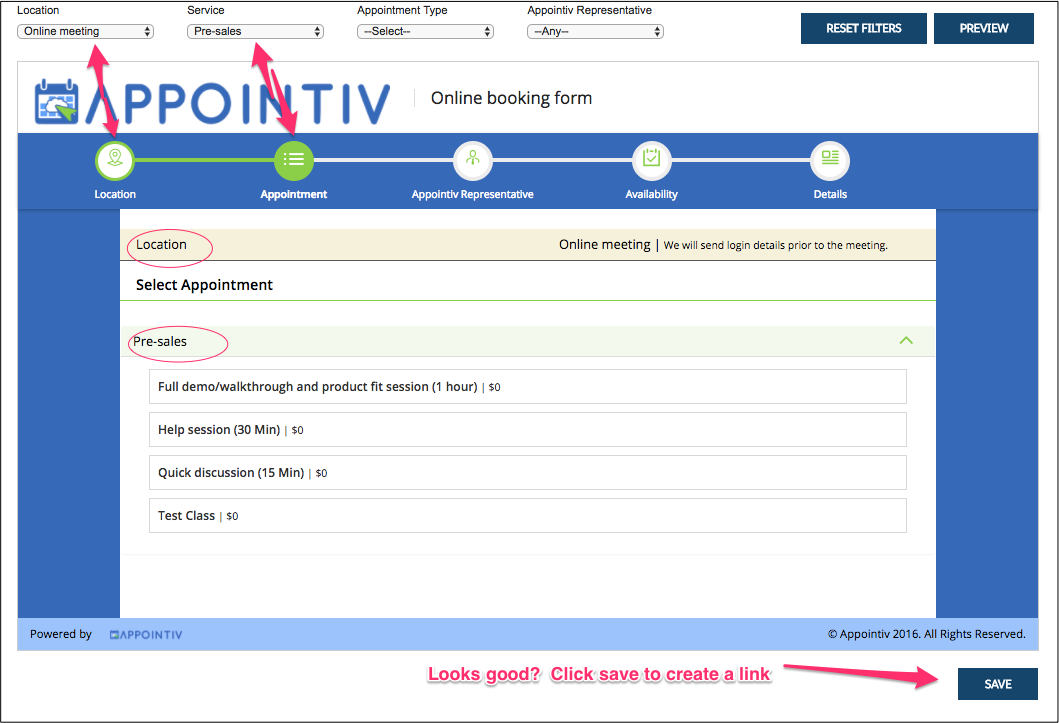This screenshot has width=1059, height=723.
Task: Select Full demo/walkthrough and product fit session
Action: click(527, 387)
